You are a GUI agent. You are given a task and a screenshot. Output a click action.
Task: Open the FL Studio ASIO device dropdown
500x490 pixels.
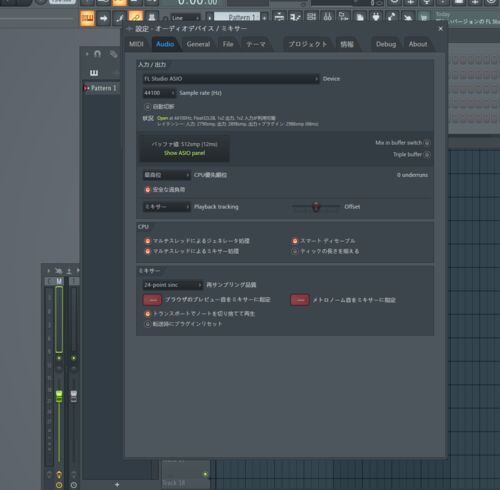point(231,79)
